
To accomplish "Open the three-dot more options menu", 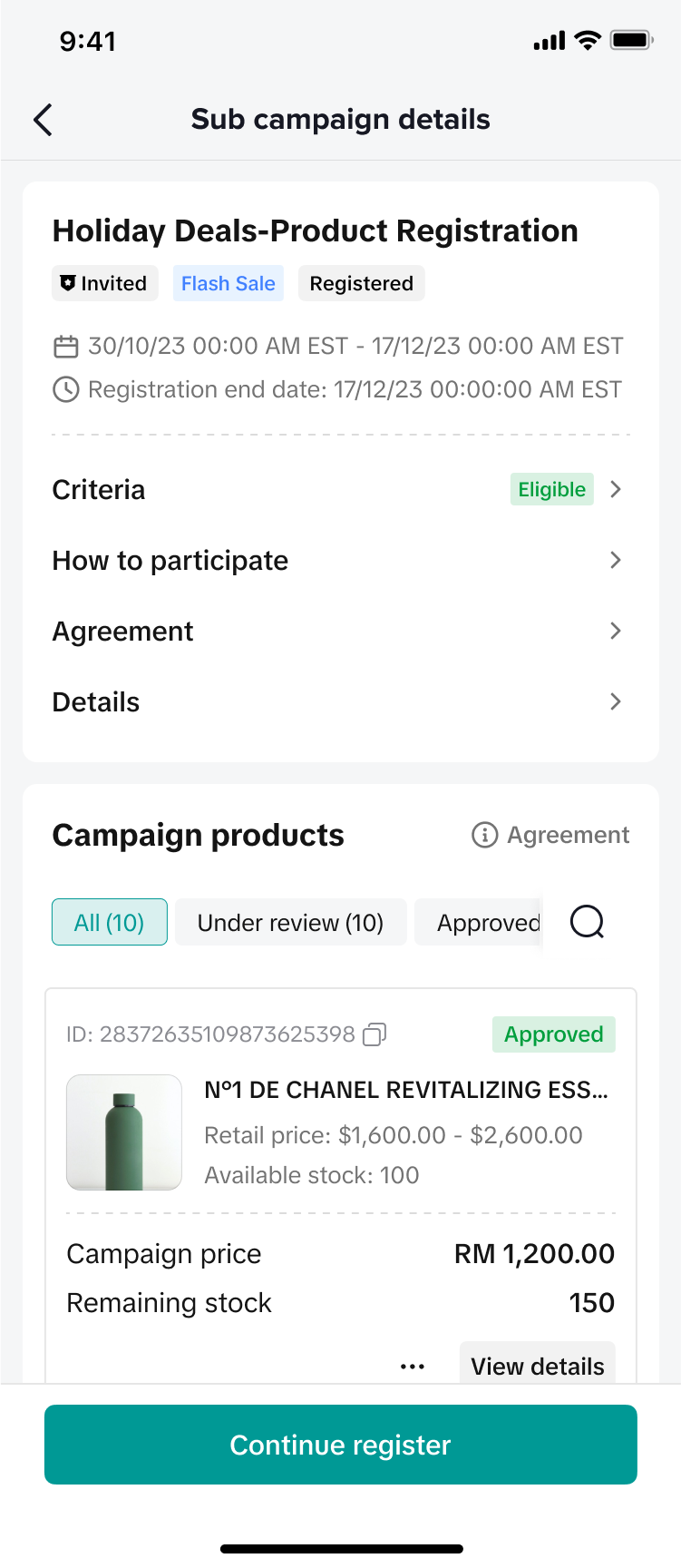I will [413, 1367].
